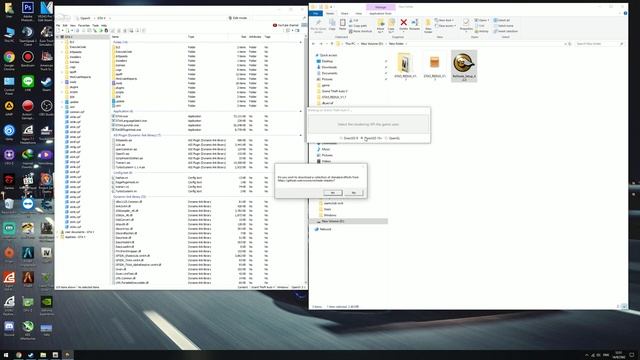
Task: Click No in the download prompt
Action: pyautogui.click(x=353, y=193)
